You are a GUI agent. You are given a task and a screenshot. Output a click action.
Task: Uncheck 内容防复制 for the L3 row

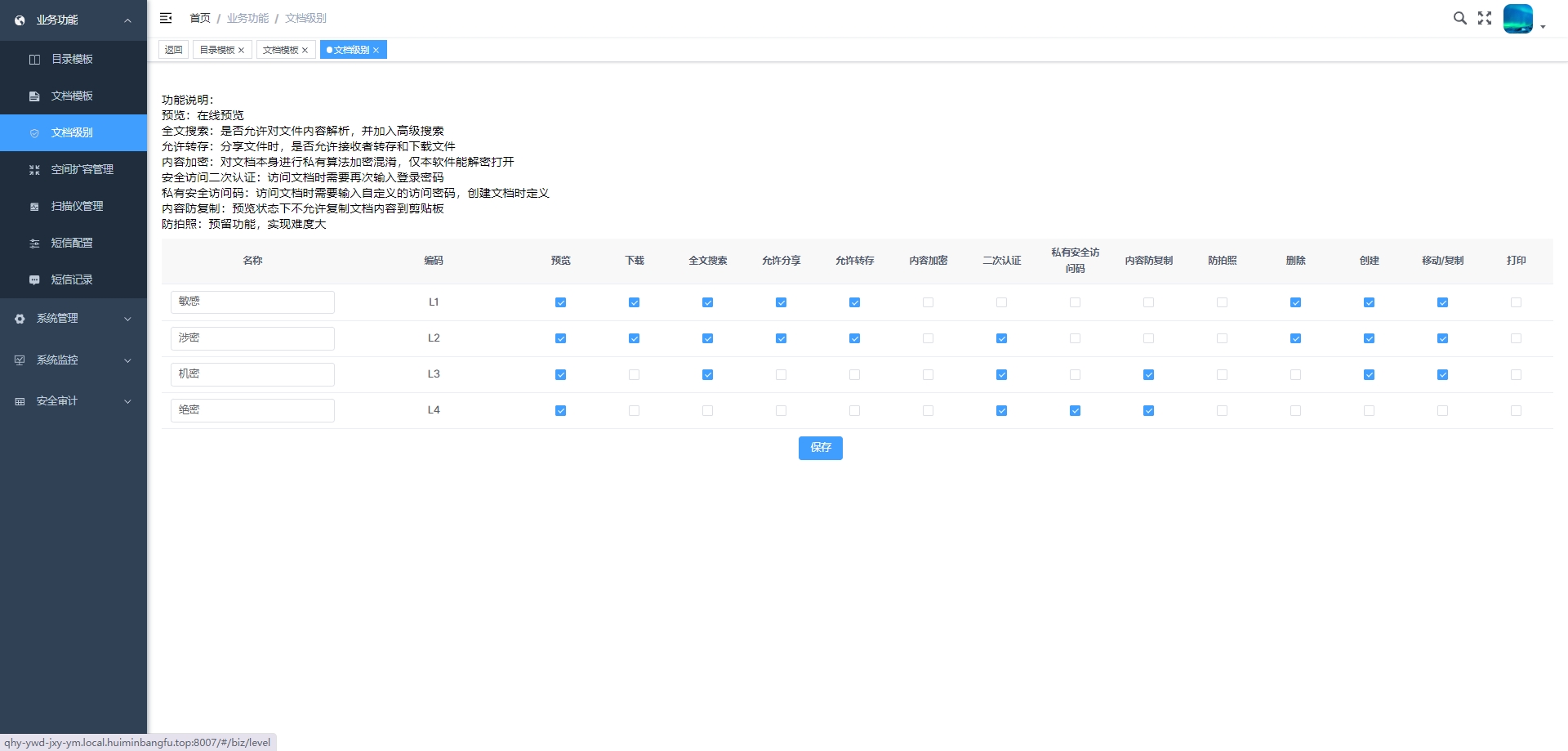tap(1148, 374)
